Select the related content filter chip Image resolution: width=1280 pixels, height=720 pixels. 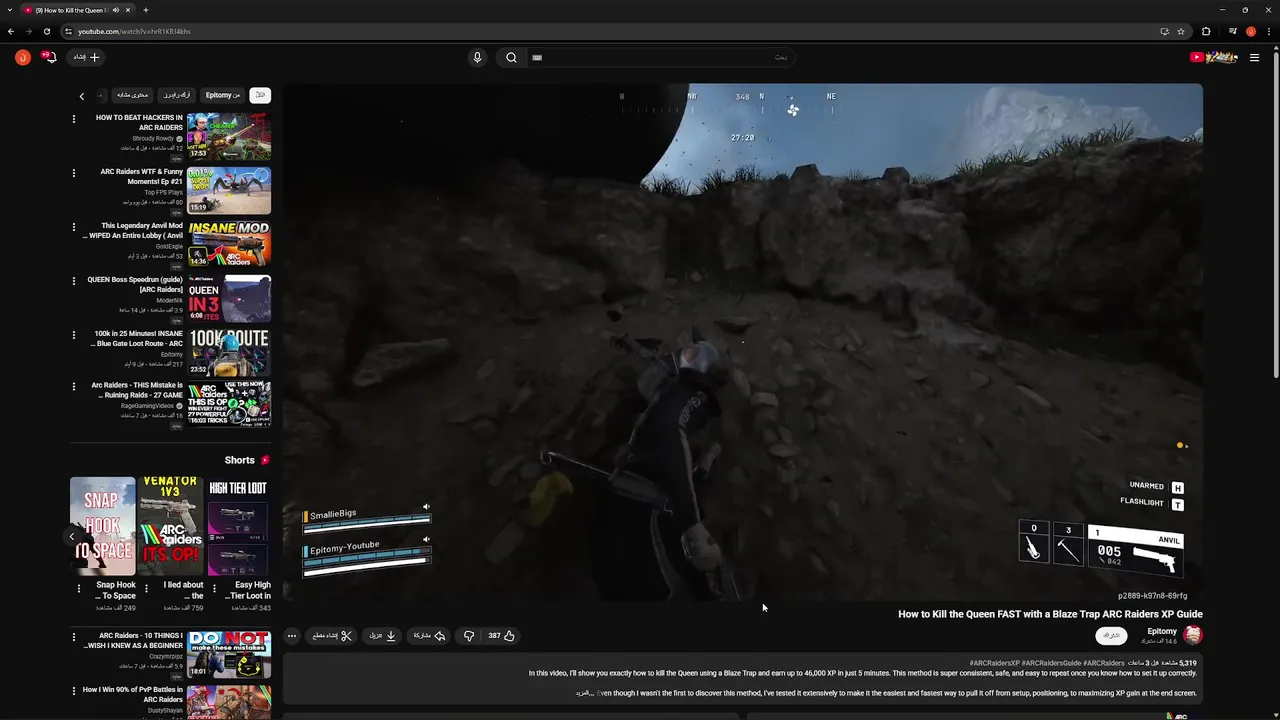[132, 95]
